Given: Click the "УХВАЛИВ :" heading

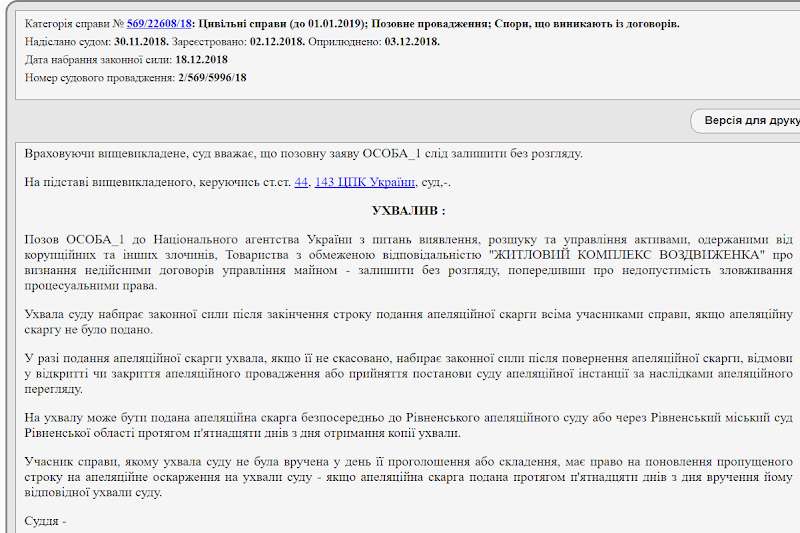Looking at the screenshot, I should (408, 210).
